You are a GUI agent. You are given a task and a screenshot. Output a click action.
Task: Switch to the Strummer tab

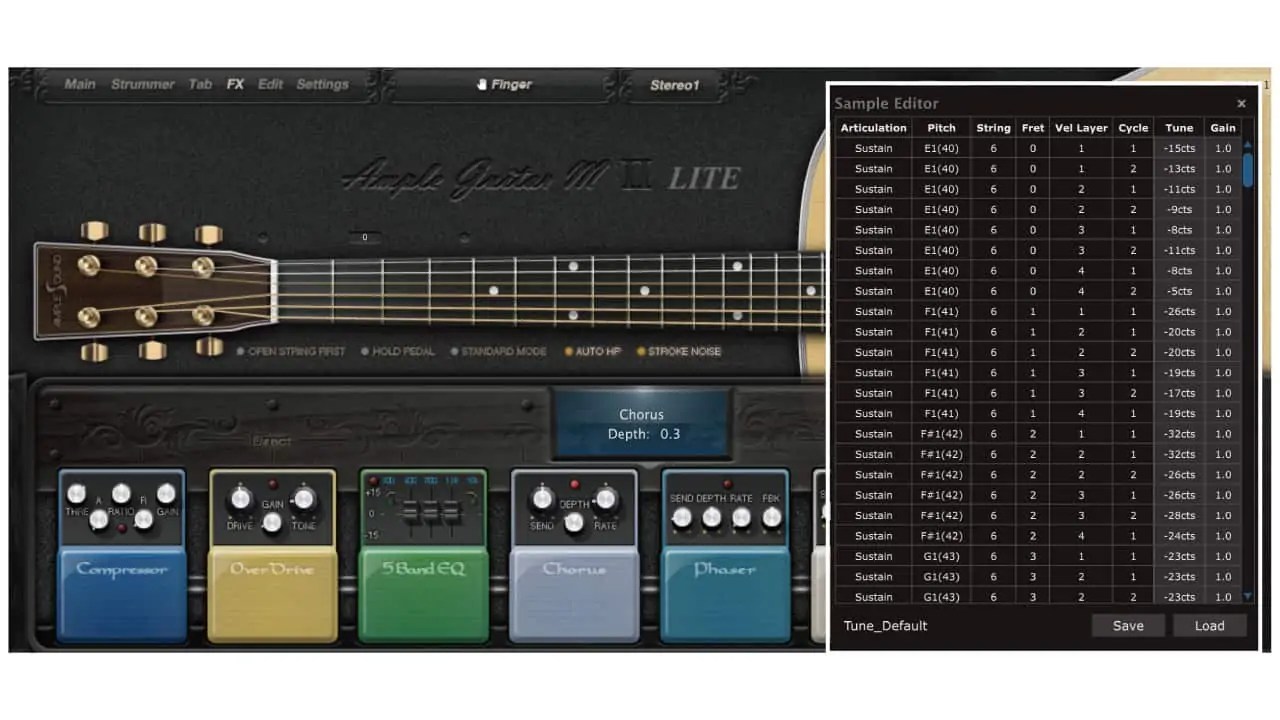pos(143,85)
